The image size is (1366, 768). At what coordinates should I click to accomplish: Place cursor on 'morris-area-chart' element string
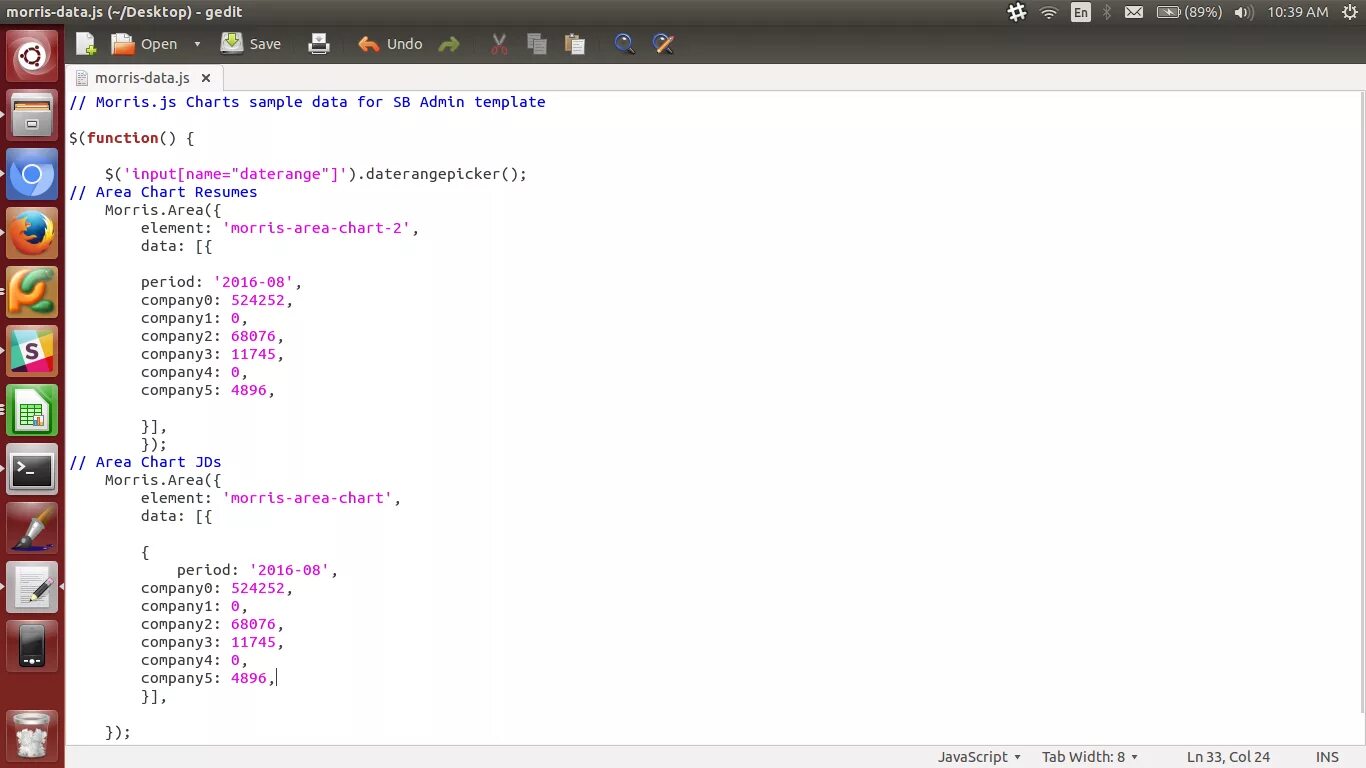pos(307,498)
